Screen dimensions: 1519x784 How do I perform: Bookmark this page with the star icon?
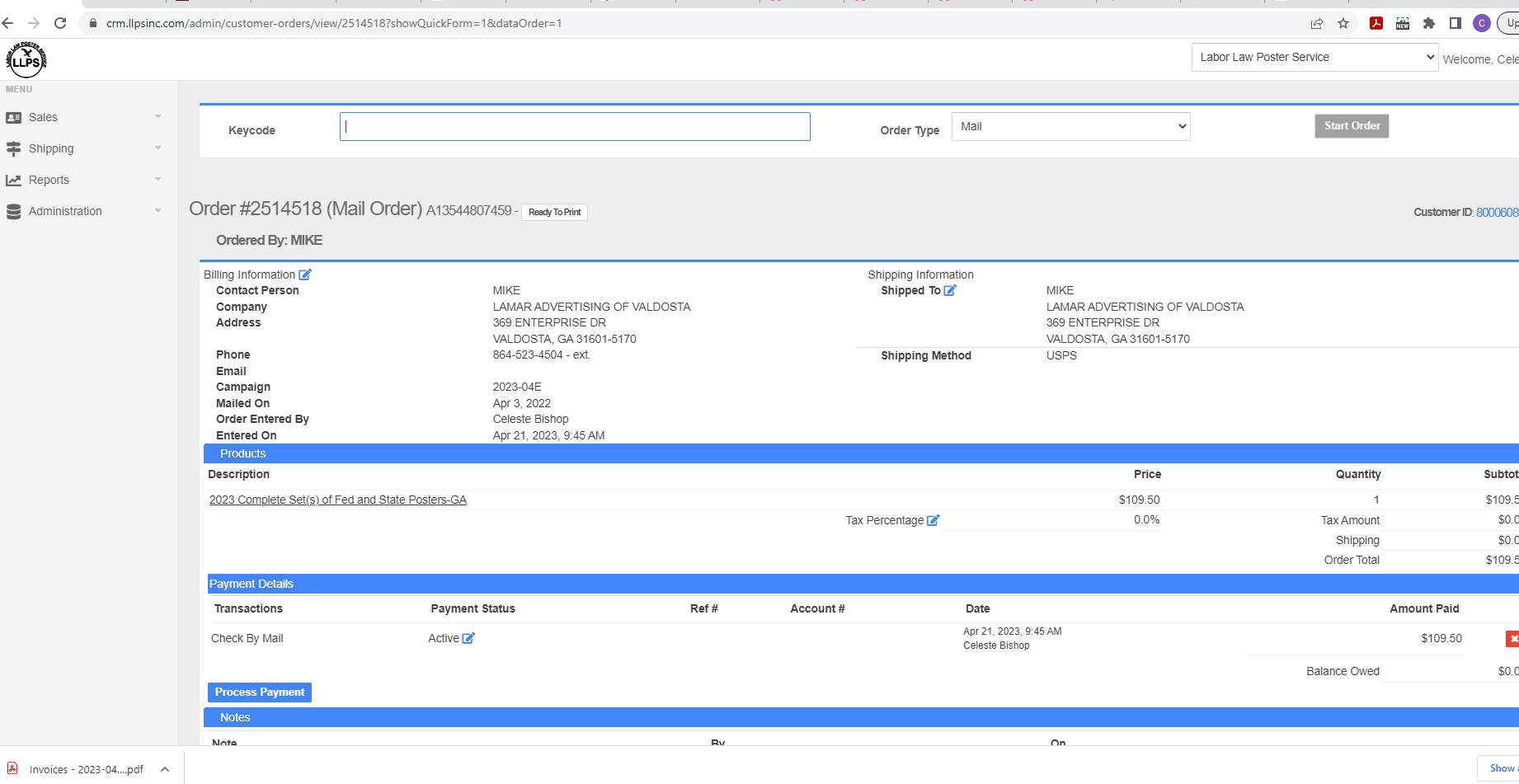point(1343,23)
